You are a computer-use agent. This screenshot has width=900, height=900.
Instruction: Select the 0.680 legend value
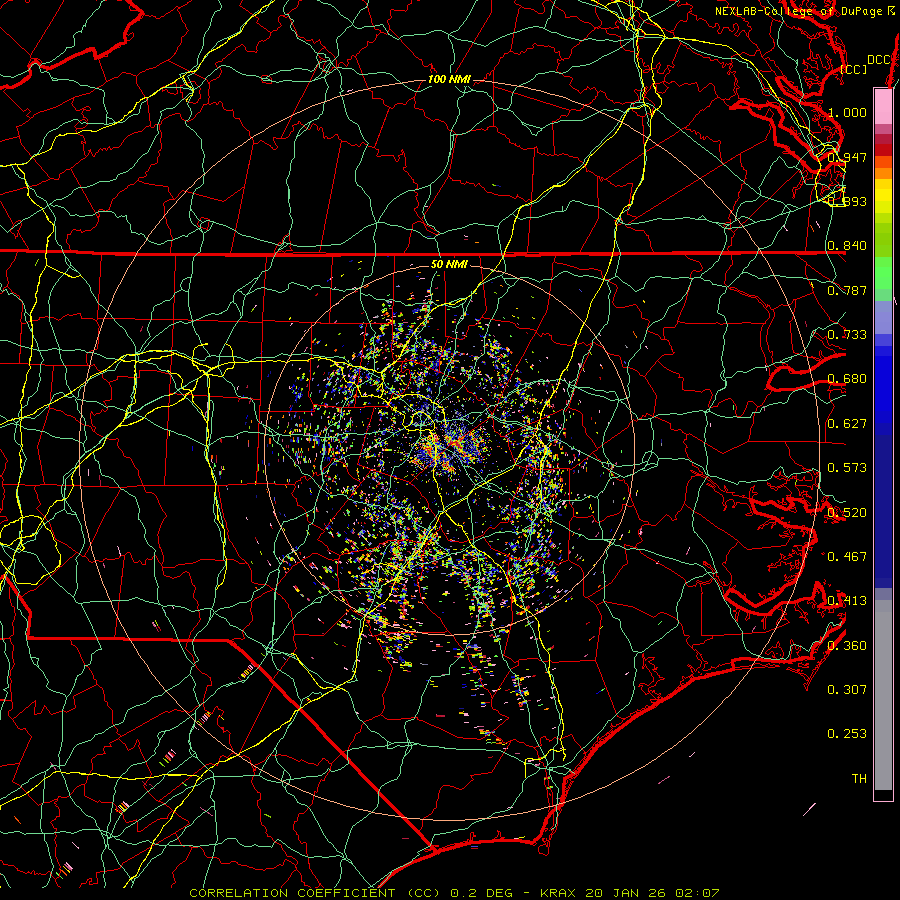pos(847,379)
